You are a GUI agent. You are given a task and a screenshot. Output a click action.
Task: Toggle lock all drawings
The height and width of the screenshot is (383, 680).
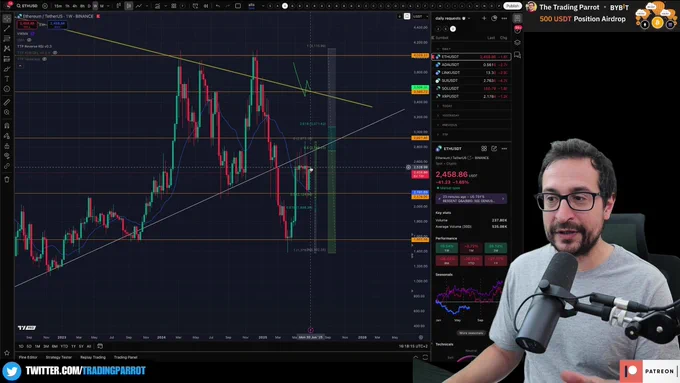pyautogui.click(x=7, y=146)
